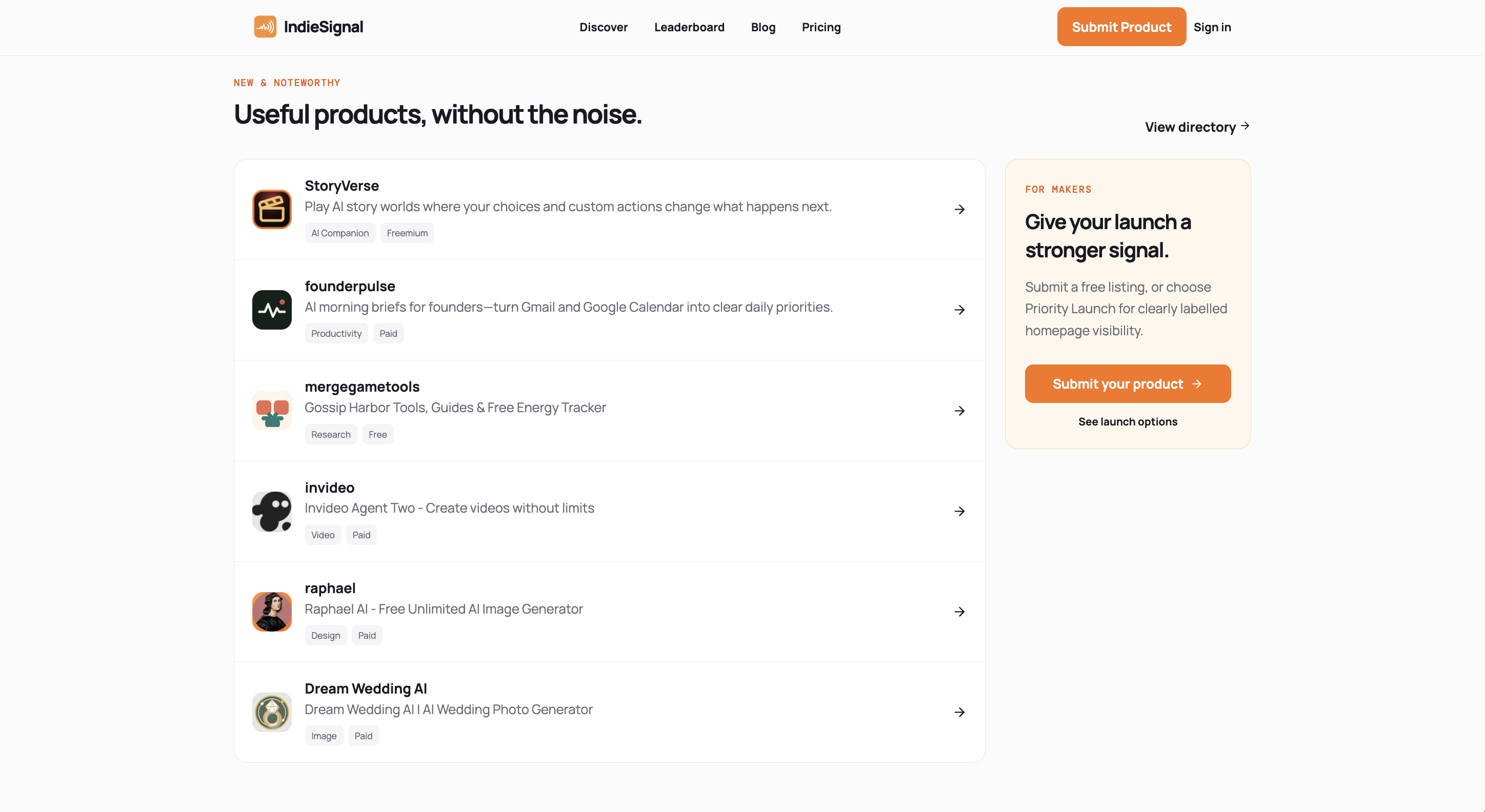This screenshot has width=1485, height=812.
Task: Open the Dream Wedding AI product title
Action: point(366,688)
